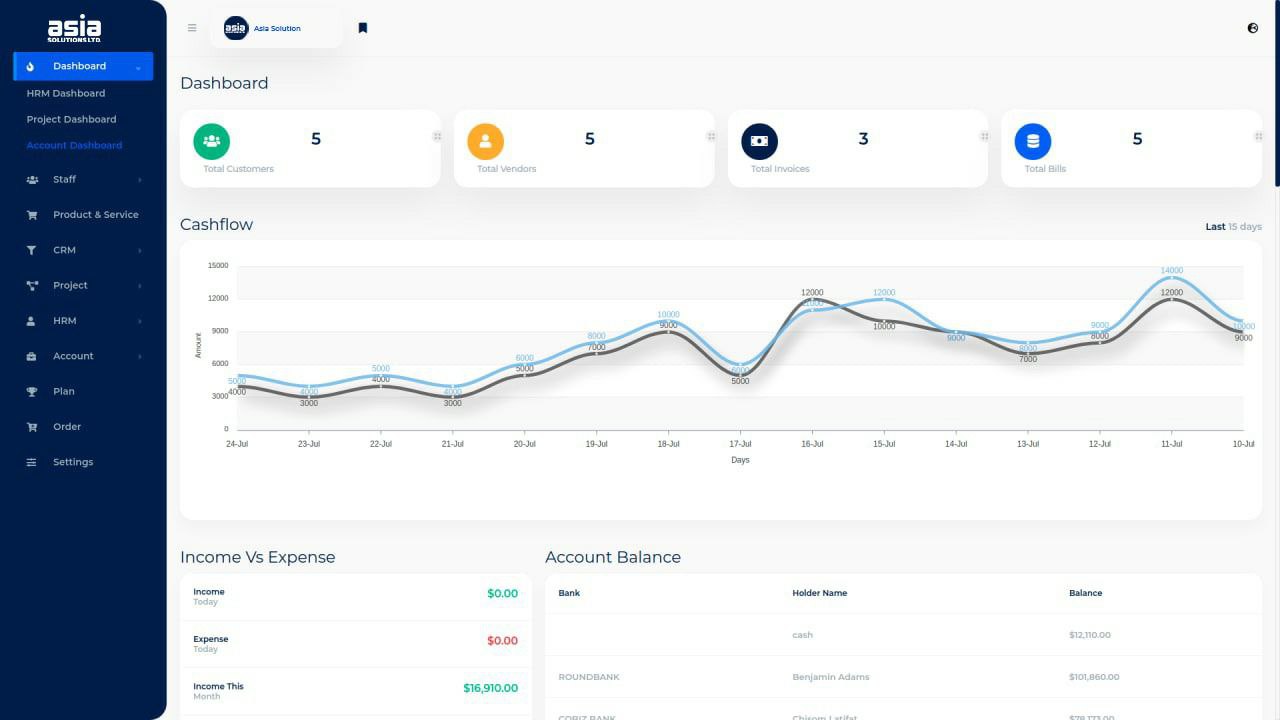Click the blue Total Bills icon

coord(1032,141)
